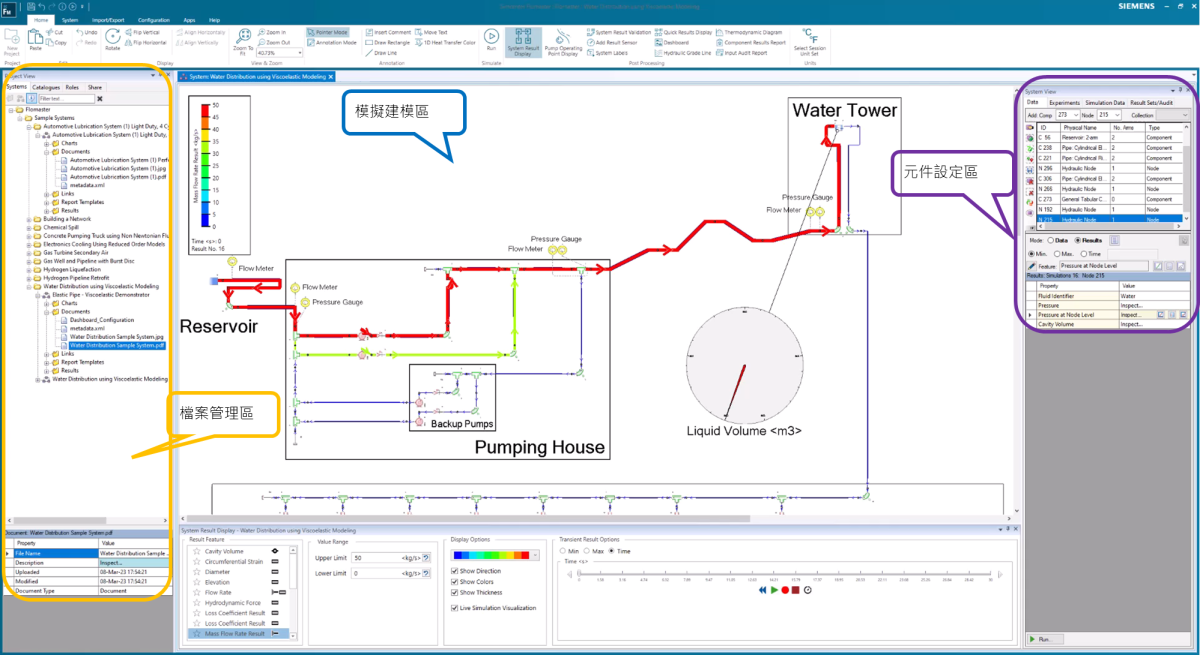The image size is (1200, 655).
Task: Click Insert Comment
Action: coord(387,33)
